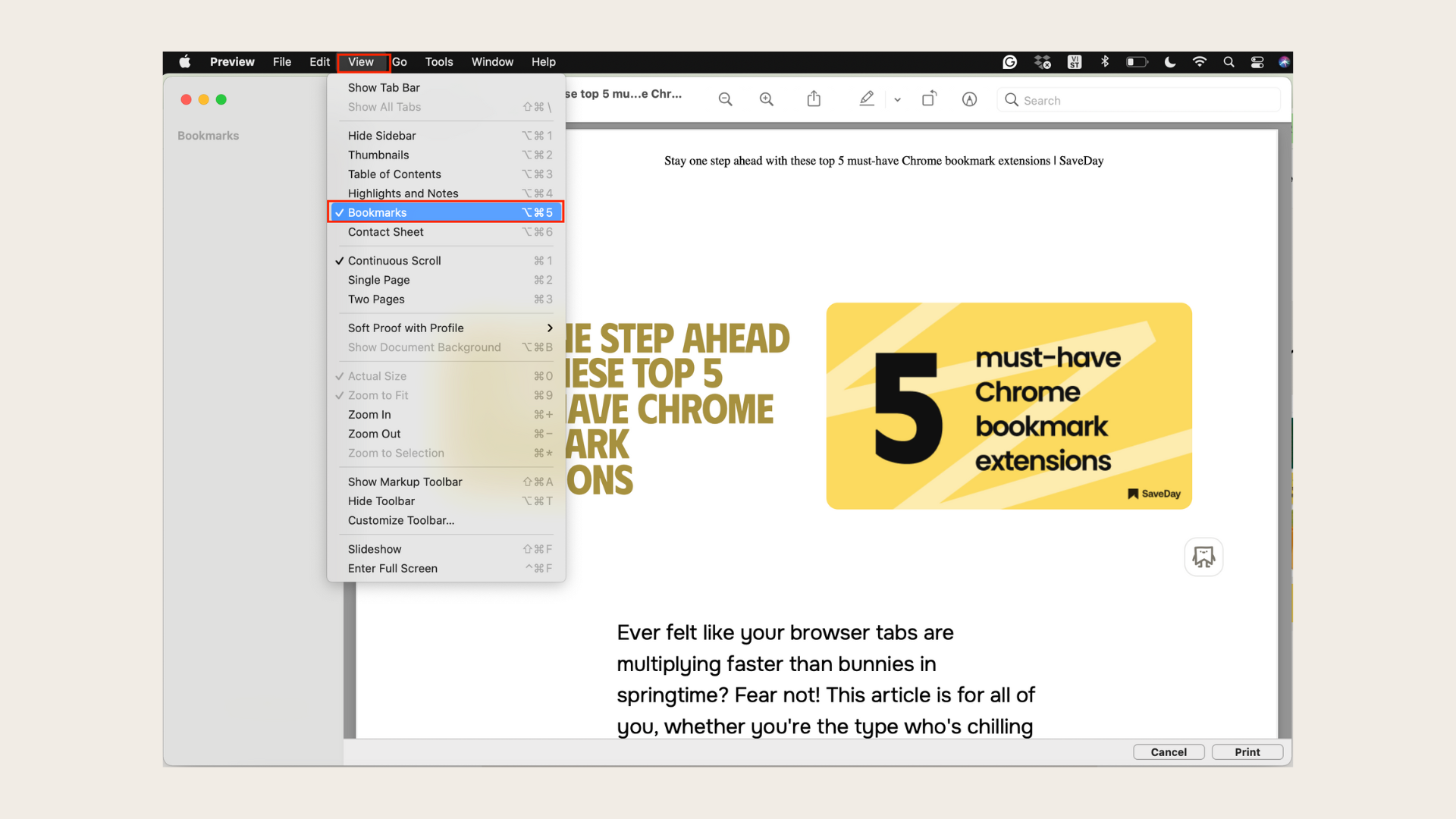Viewport: 1456px width, 819px height.
Task: Select Two Pages view layout
Action: pyautogui.click(x=375, y=299)
